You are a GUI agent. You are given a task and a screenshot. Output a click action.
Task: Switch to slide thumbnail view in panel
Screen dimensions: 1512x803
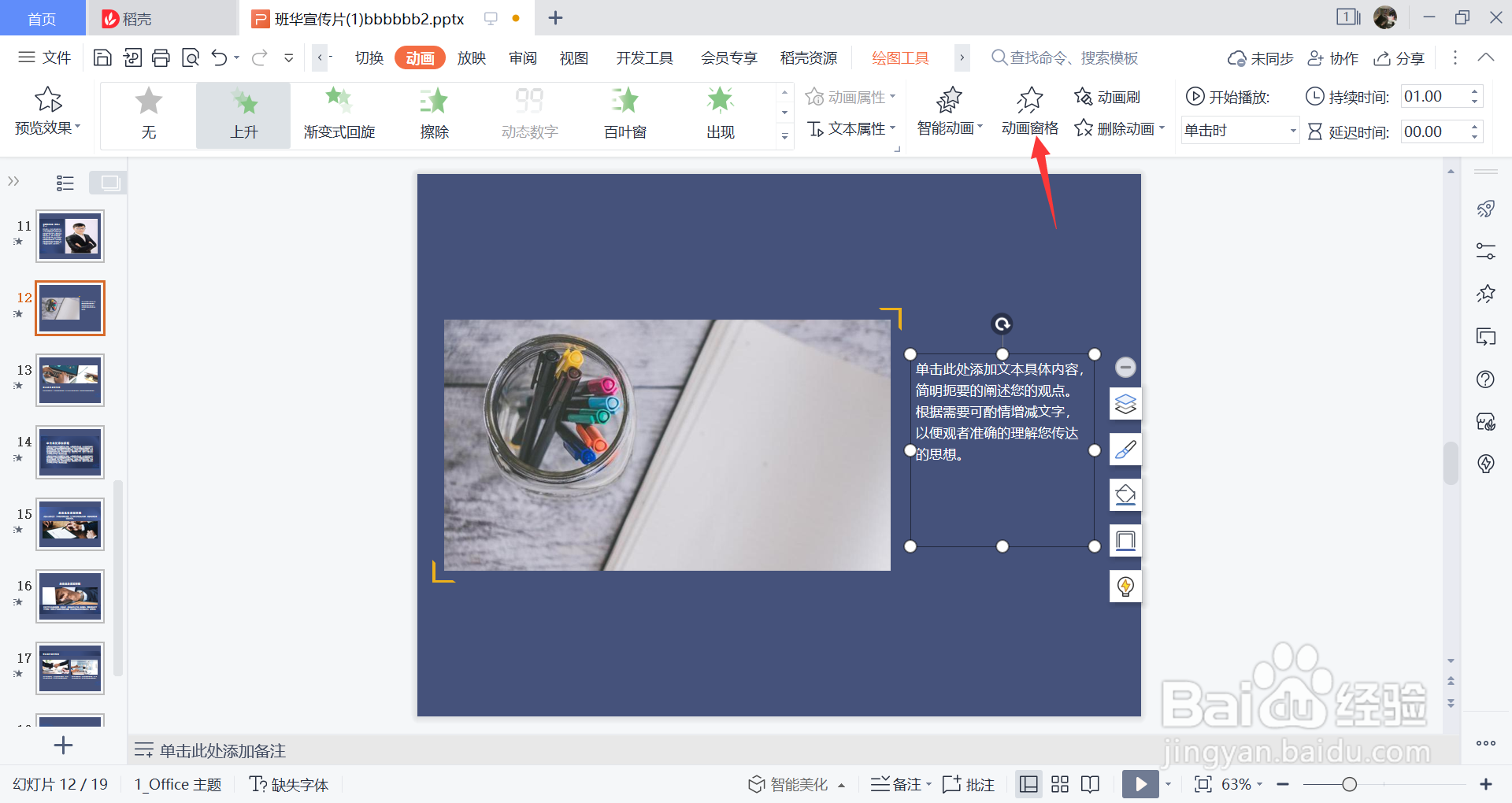[x=109, y=183]
